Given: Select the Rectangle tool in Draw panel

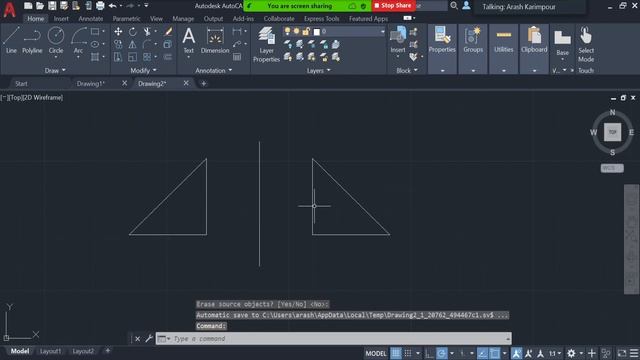Looking at the screenshot, I should coord(95,31).
